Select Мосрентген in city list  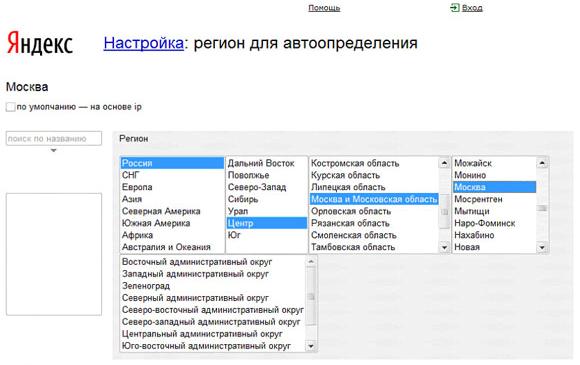click(495, 199)
